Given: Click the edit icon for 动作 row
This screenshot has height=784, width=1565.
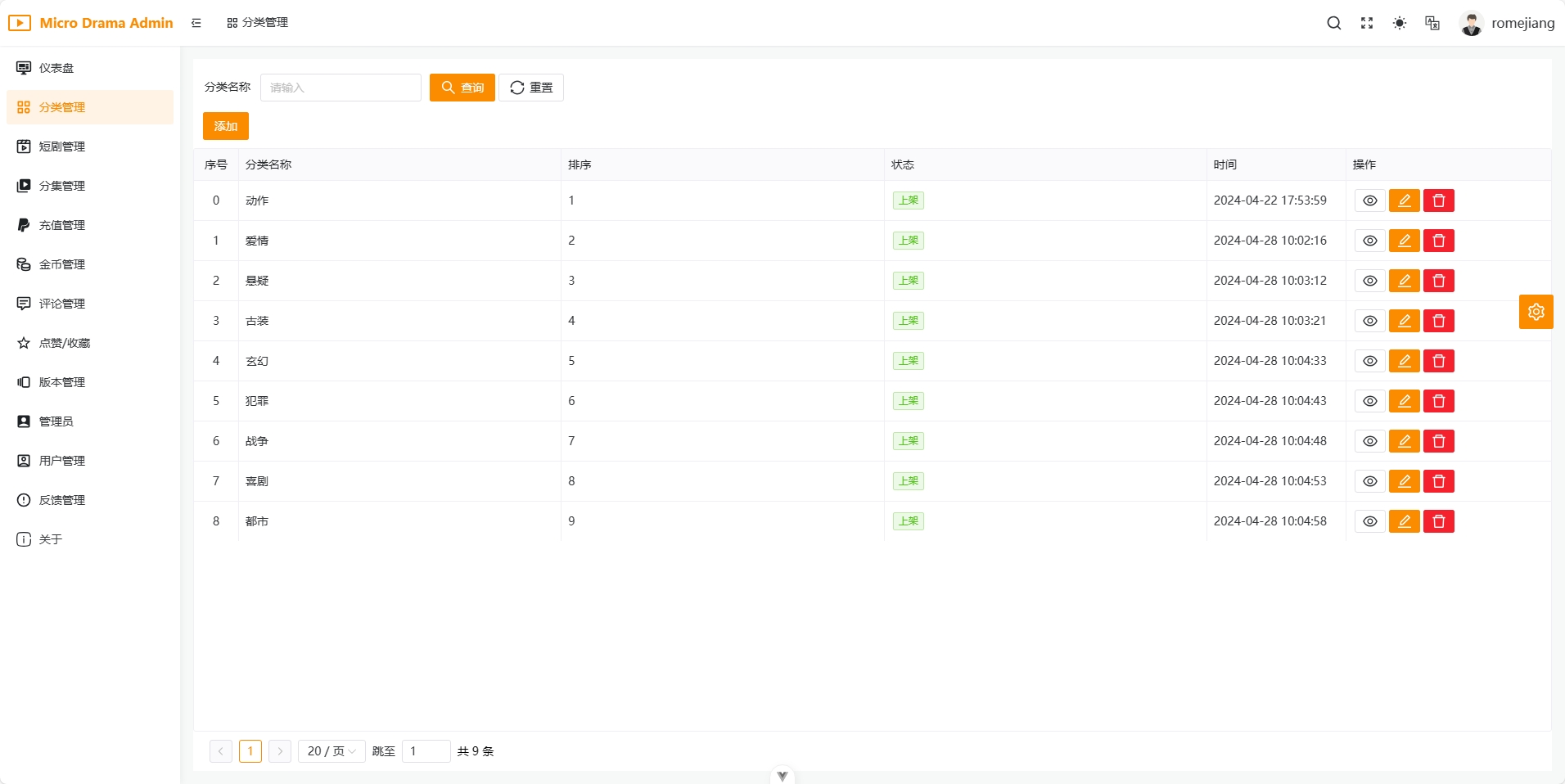Looking at the screenshot, I should coord(1404,201).
